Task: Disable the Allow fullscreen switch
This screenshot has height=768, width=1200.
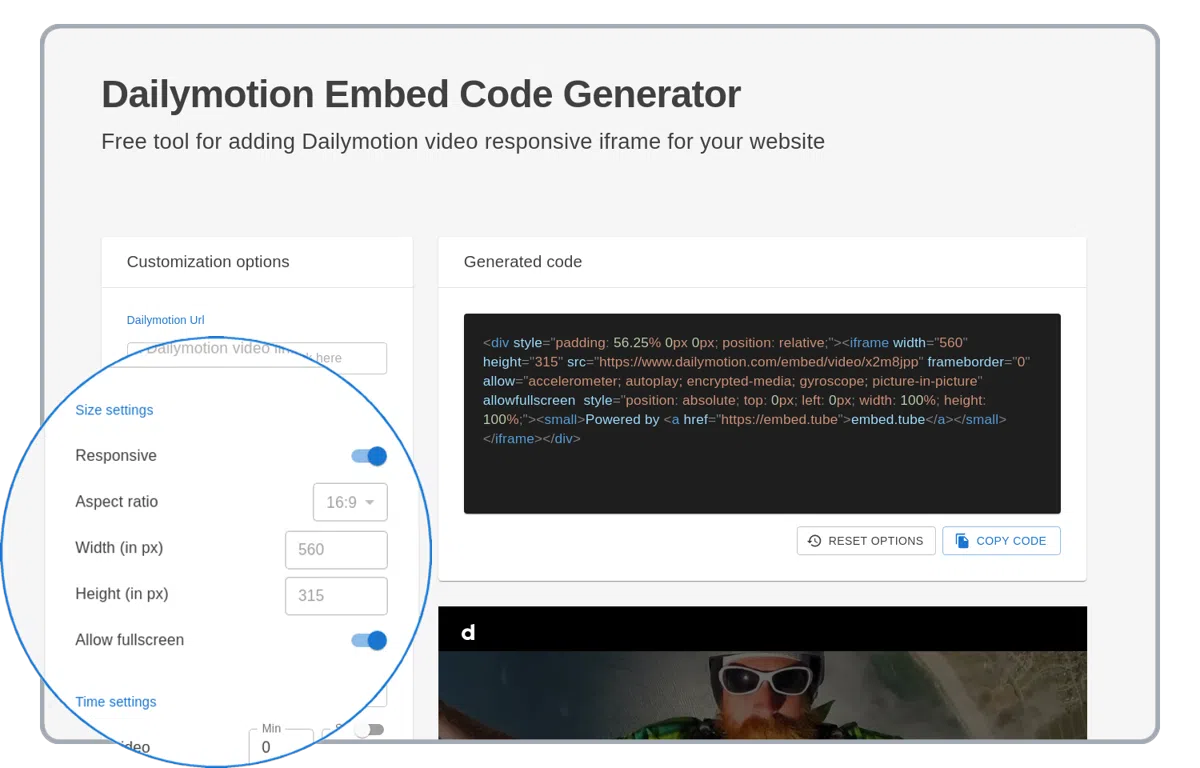Action: click(x=369, y=640)
